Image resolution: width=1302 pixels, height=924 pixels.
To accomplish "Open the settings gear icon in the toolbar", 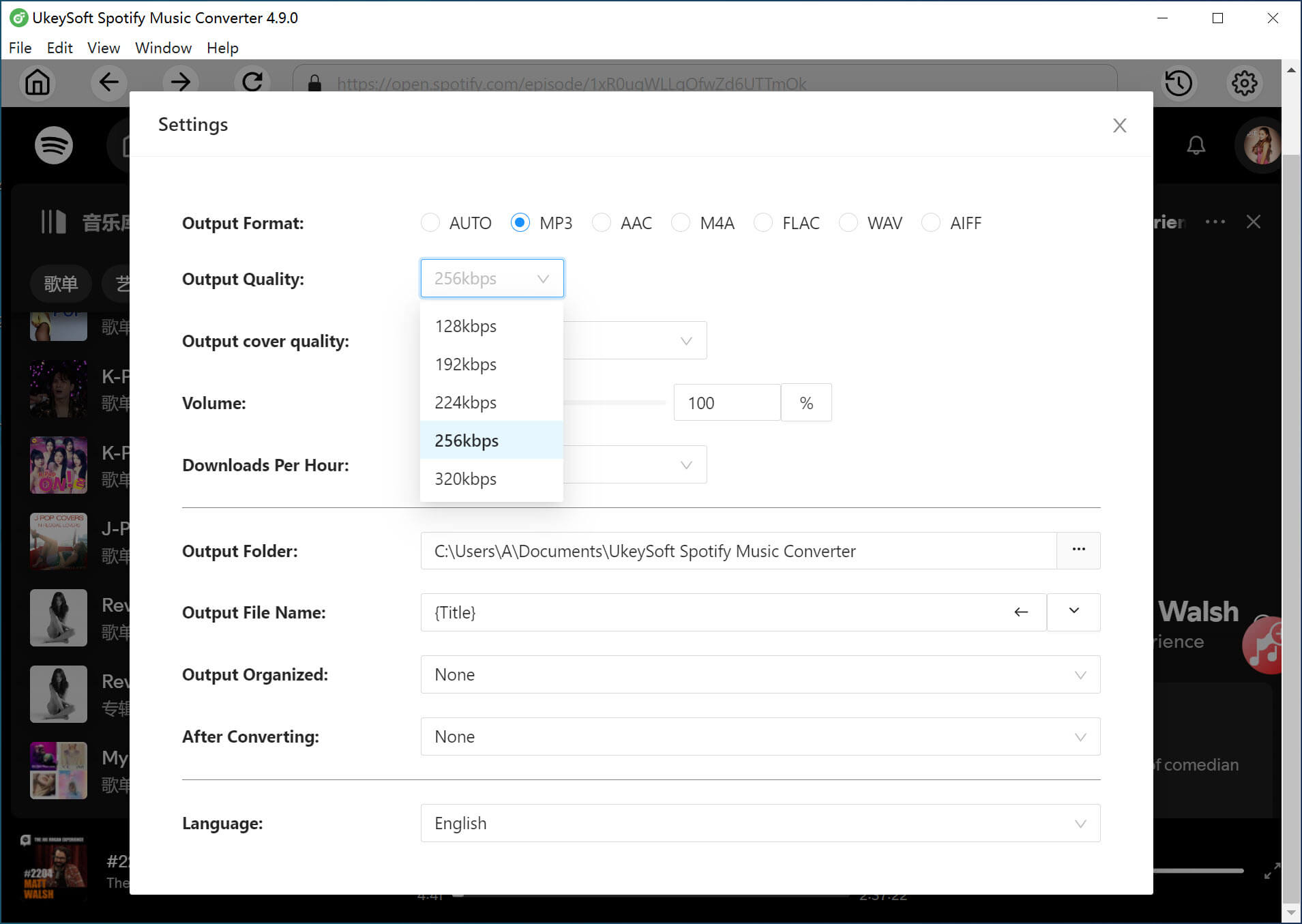I will tap(1244, 83).
